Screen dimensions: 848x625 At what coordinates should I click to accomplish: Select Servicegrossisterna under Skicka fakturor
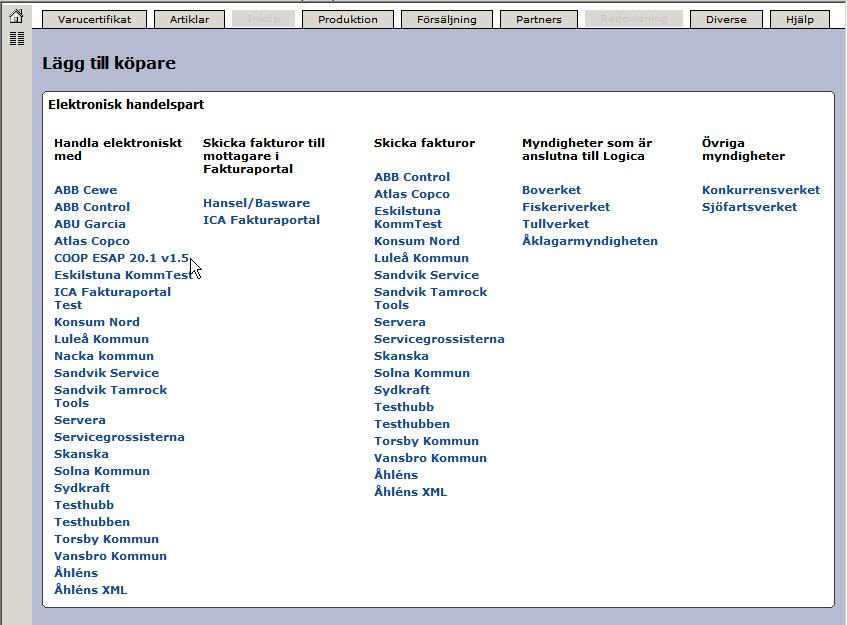point(439,339)
